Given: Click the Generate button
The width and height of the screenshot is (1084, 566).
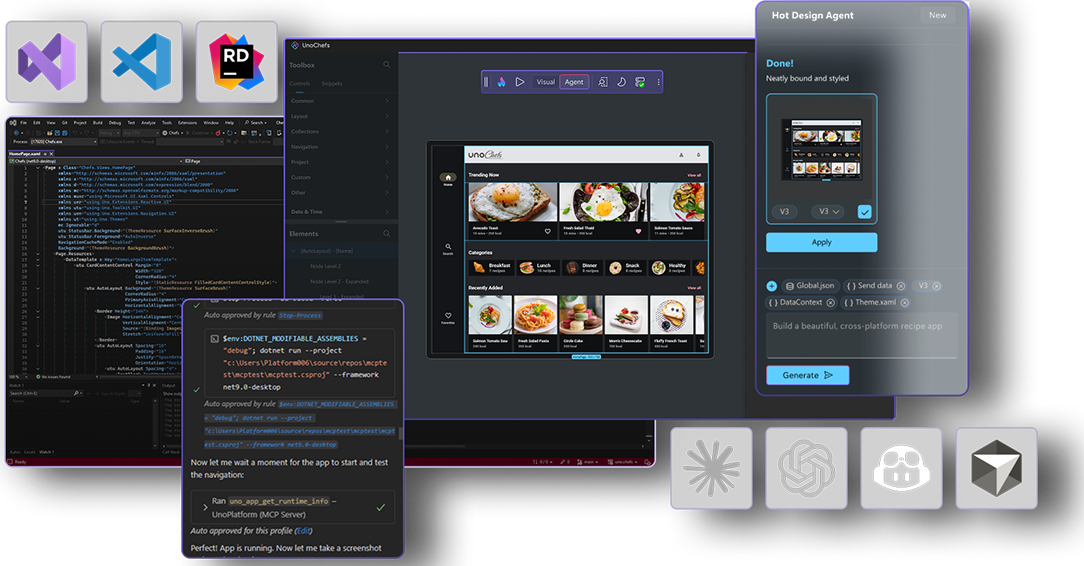Looking at the screenshot, I should coord(807,375).
